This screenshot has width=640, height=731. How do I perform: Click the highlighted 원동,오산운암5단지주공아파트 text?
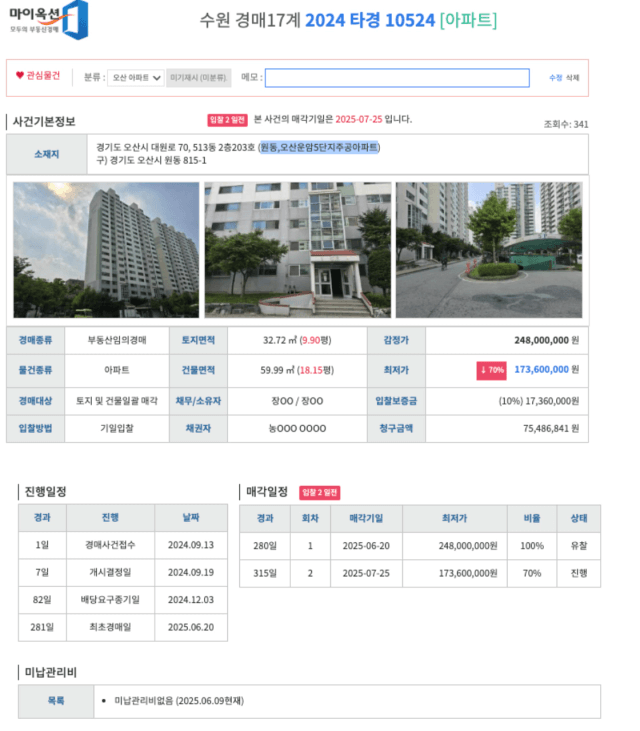(319, 147)
